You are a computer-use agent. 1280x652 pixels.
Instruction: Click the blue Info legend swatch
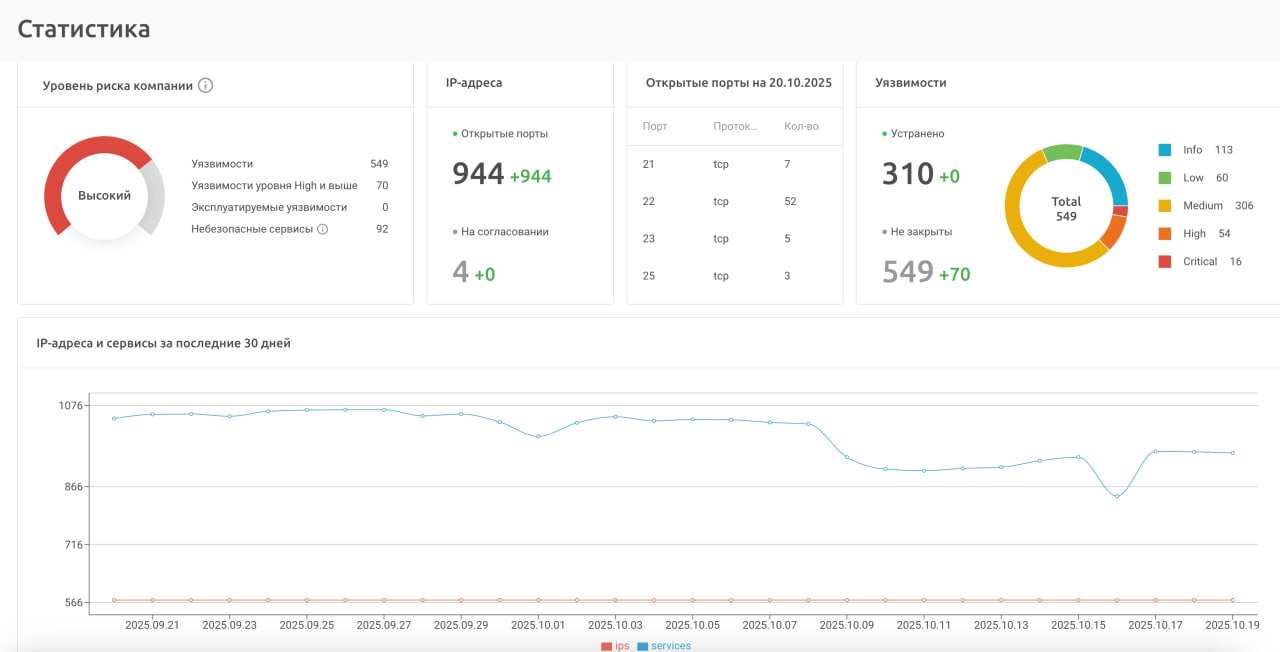pyautogui.click(x=1165, y=150)
